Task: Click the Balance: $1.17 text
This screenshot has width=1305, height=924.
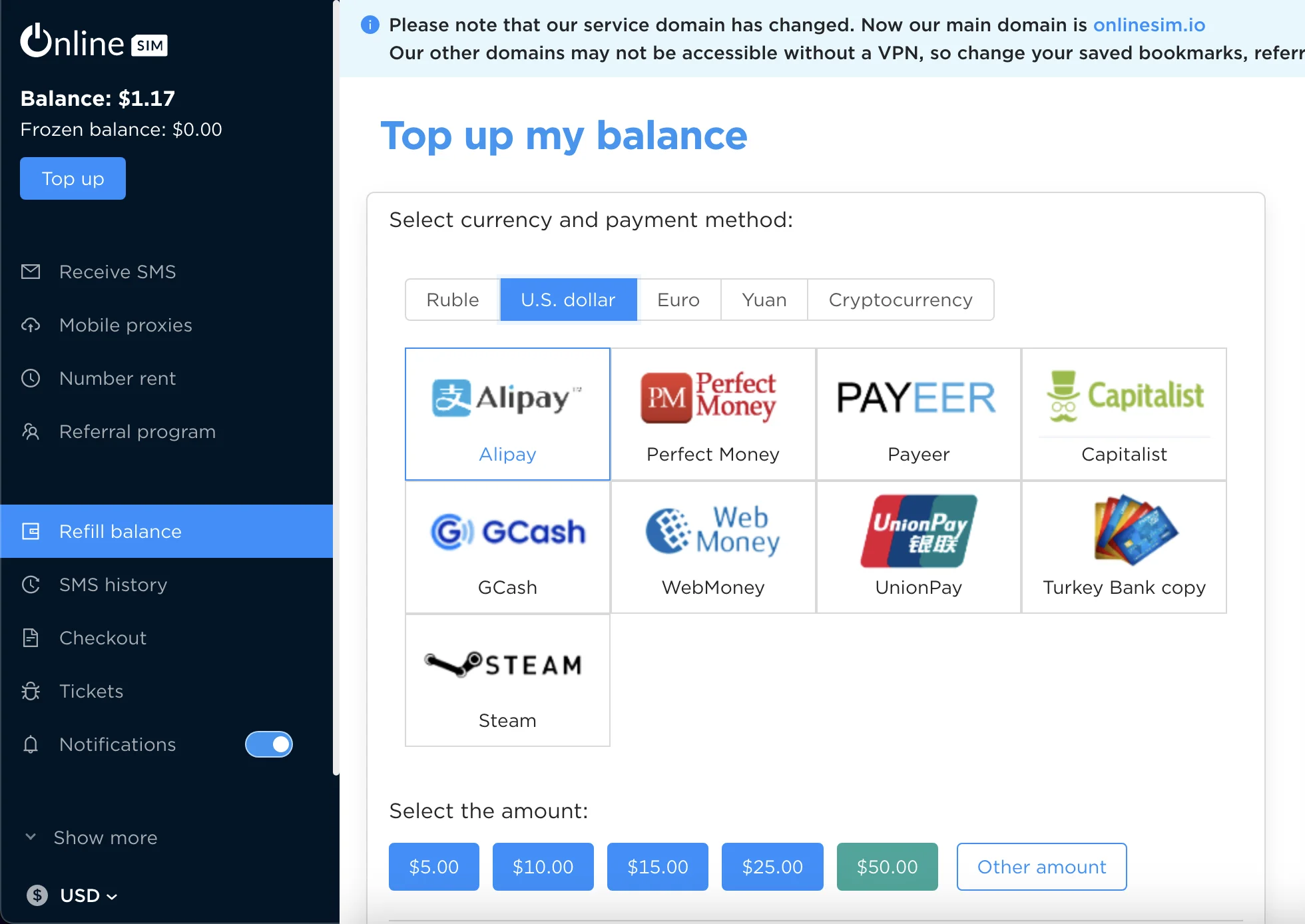Action: 98,99
